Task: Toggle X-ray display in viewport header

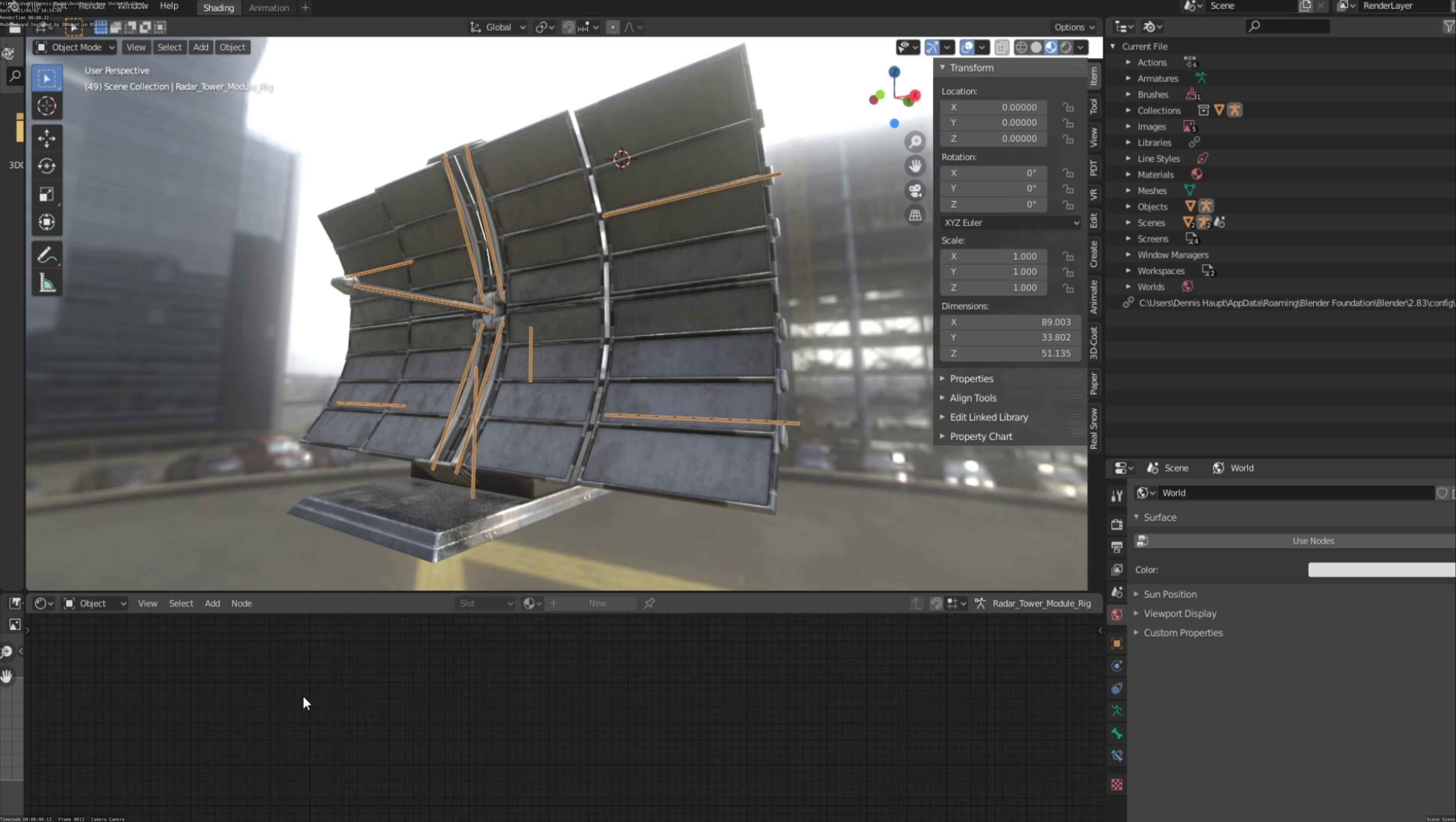Action: (x=1001, y=47)
